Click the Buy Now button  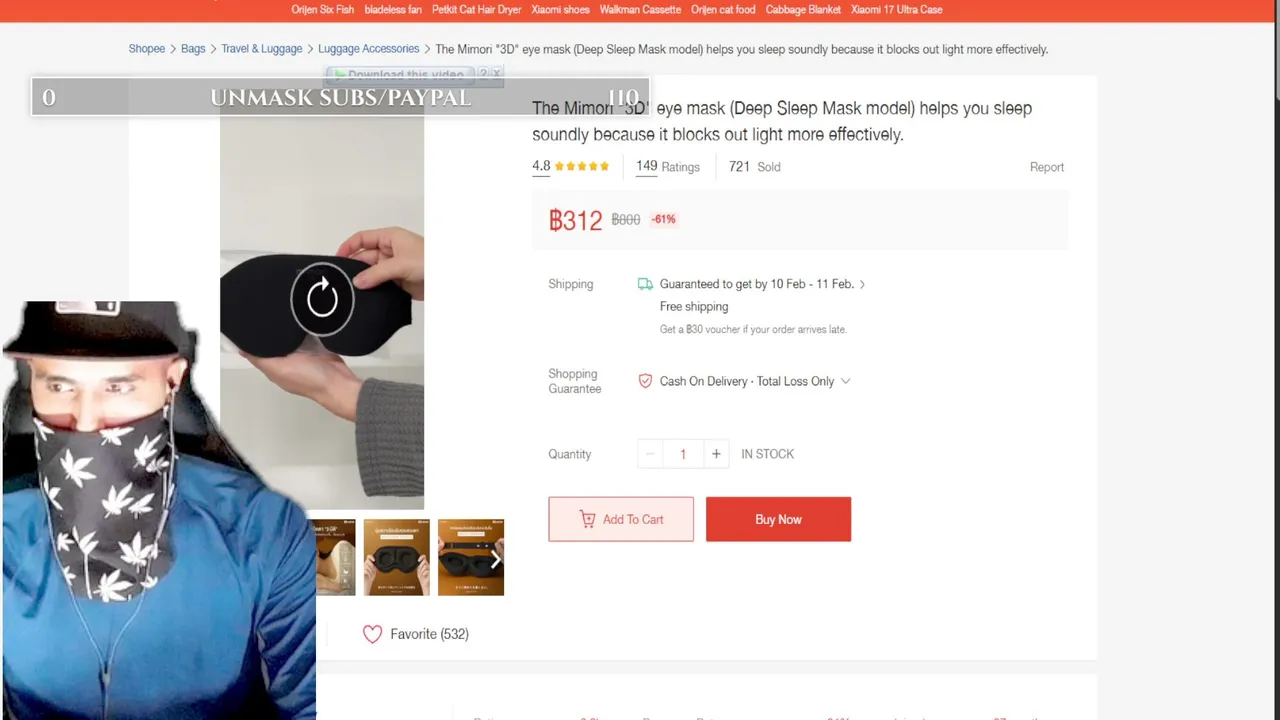(778, 519)
